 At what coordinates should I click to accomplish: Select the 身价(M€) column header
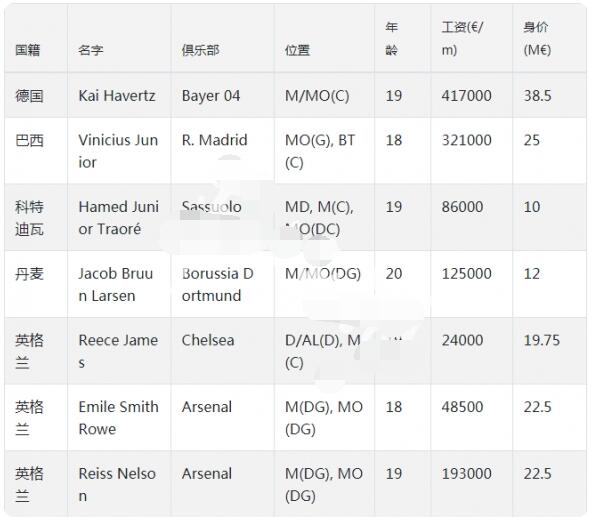[537, 39]
